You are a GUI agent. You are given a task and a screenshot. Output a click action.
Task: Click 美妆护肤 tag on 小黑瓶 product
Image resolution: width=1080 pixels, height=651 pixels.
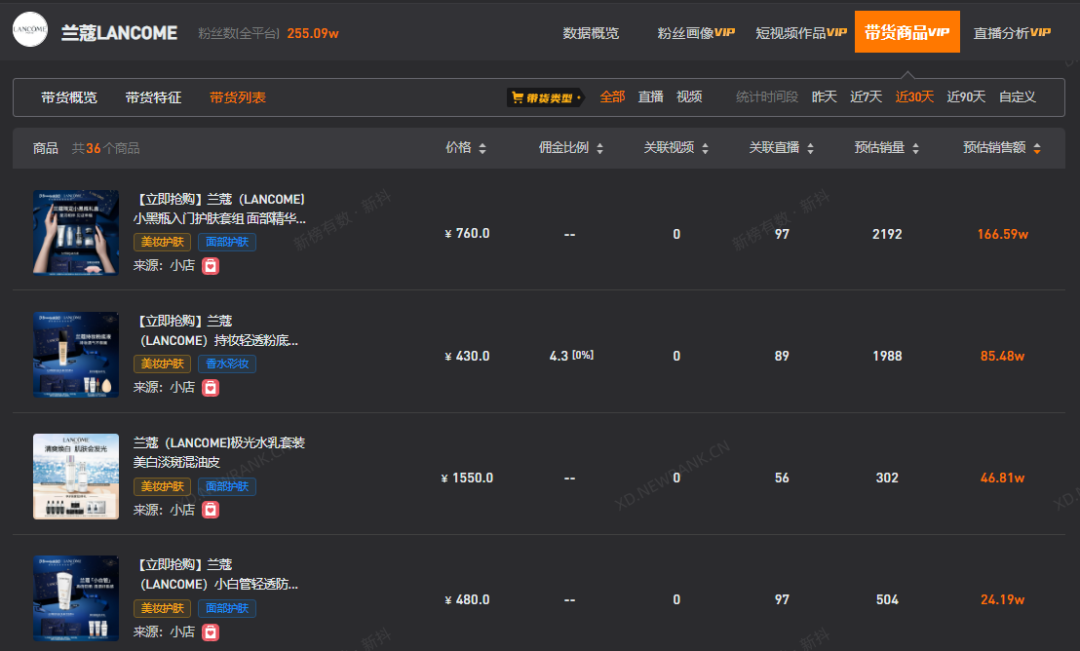pyautogui.click(x=162, y=242)
